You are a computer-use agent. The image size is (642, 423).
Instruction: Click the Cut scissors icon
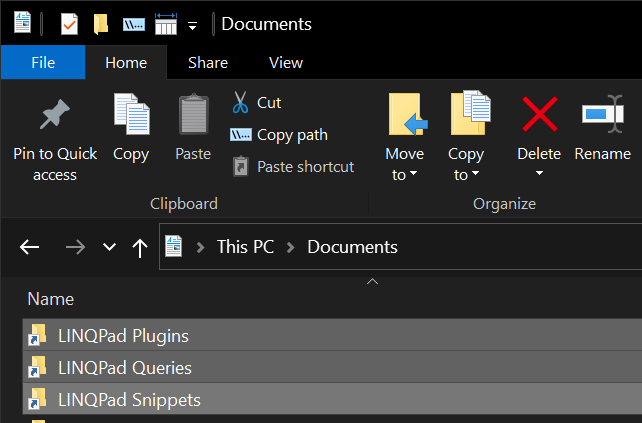click(x=240, y=102)
